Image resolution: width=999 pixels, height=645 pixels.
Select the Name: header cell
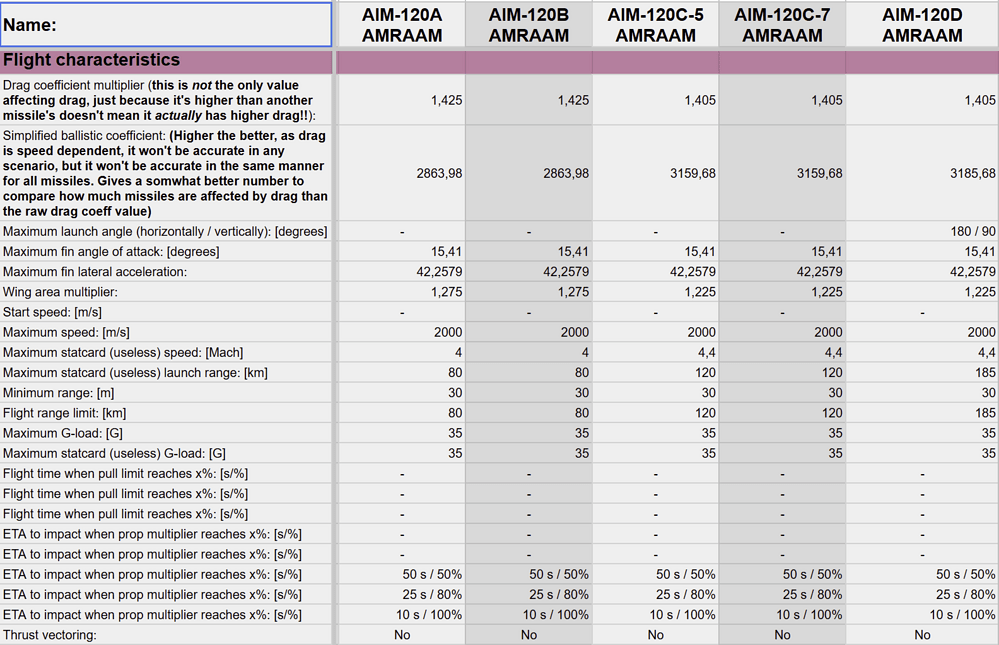coord(166,25)
